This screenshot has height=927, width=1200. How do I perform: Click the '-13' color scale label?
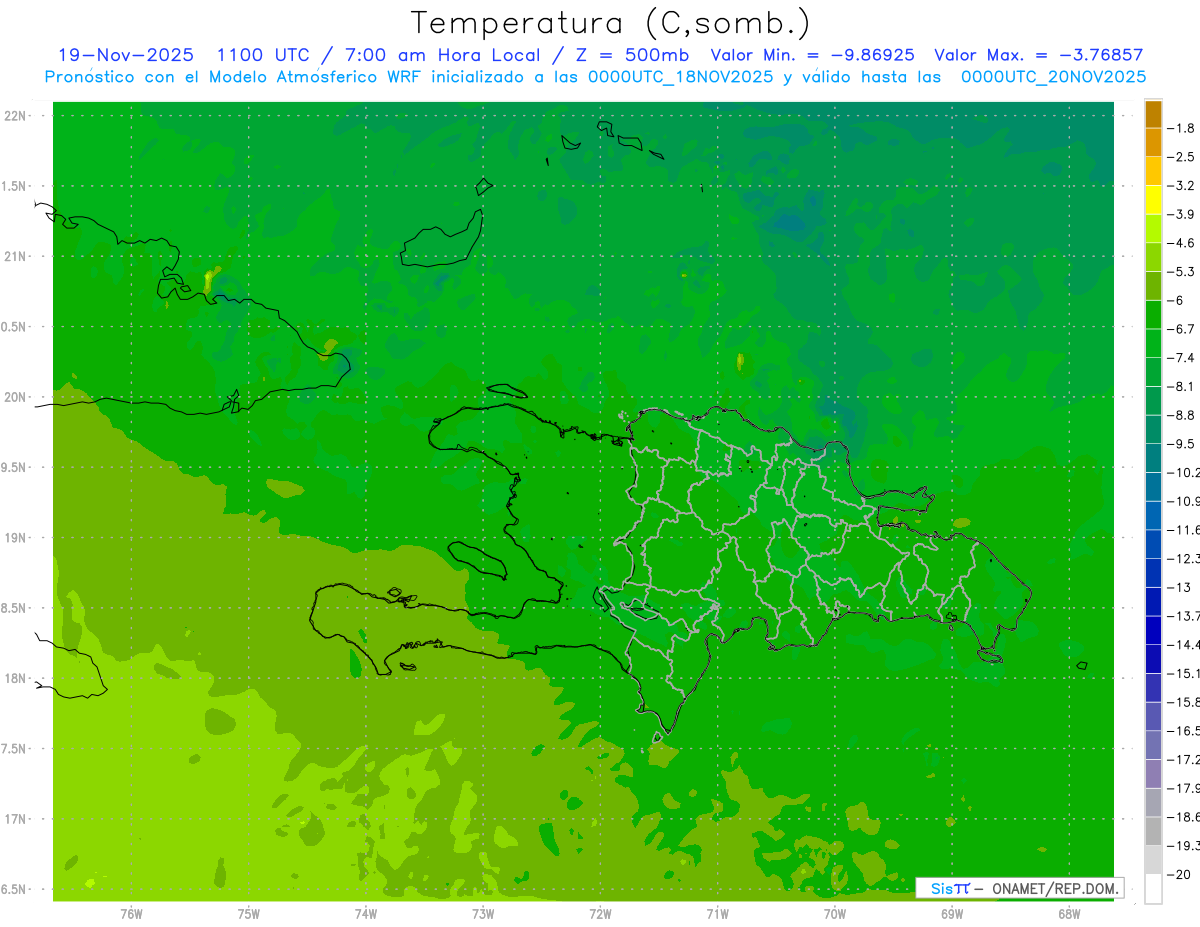pos(1179,587)
